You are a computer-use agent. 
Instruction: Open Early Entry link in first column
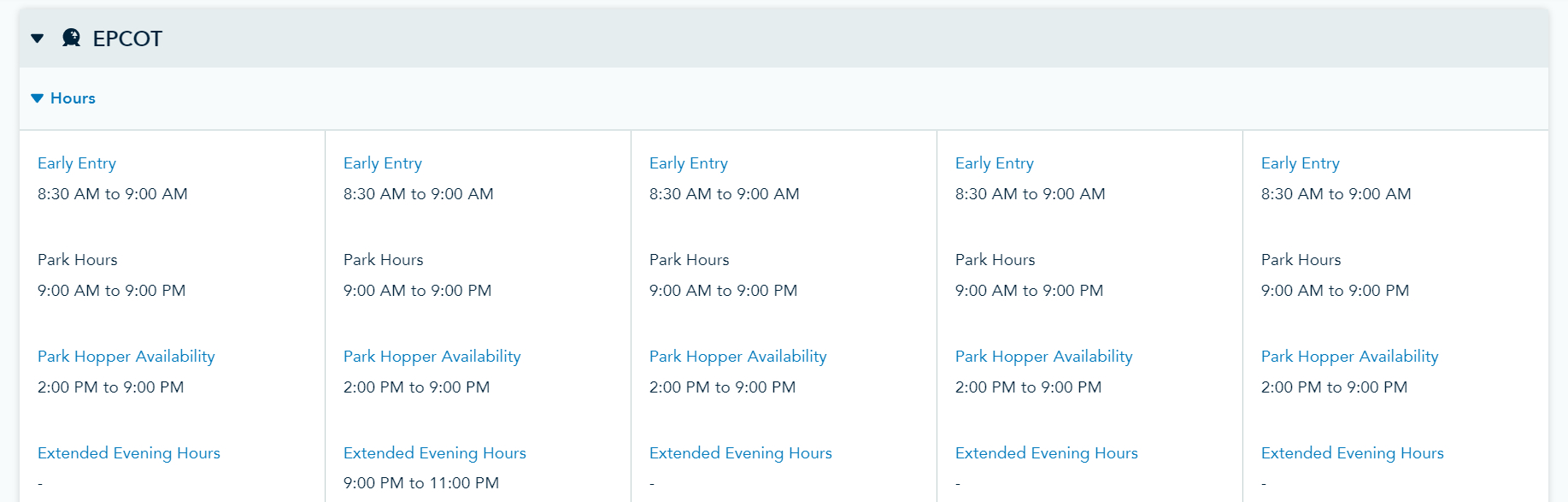pos(77,163)
